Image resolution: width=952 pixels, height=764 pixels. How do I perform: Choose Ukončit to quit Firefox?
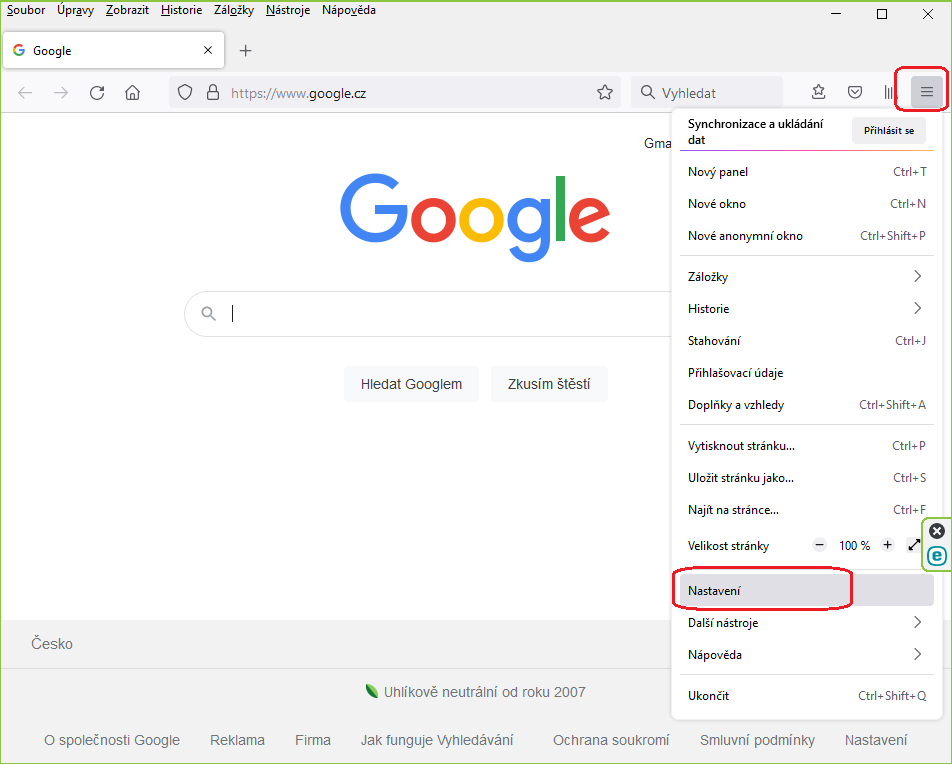(806, 696)
